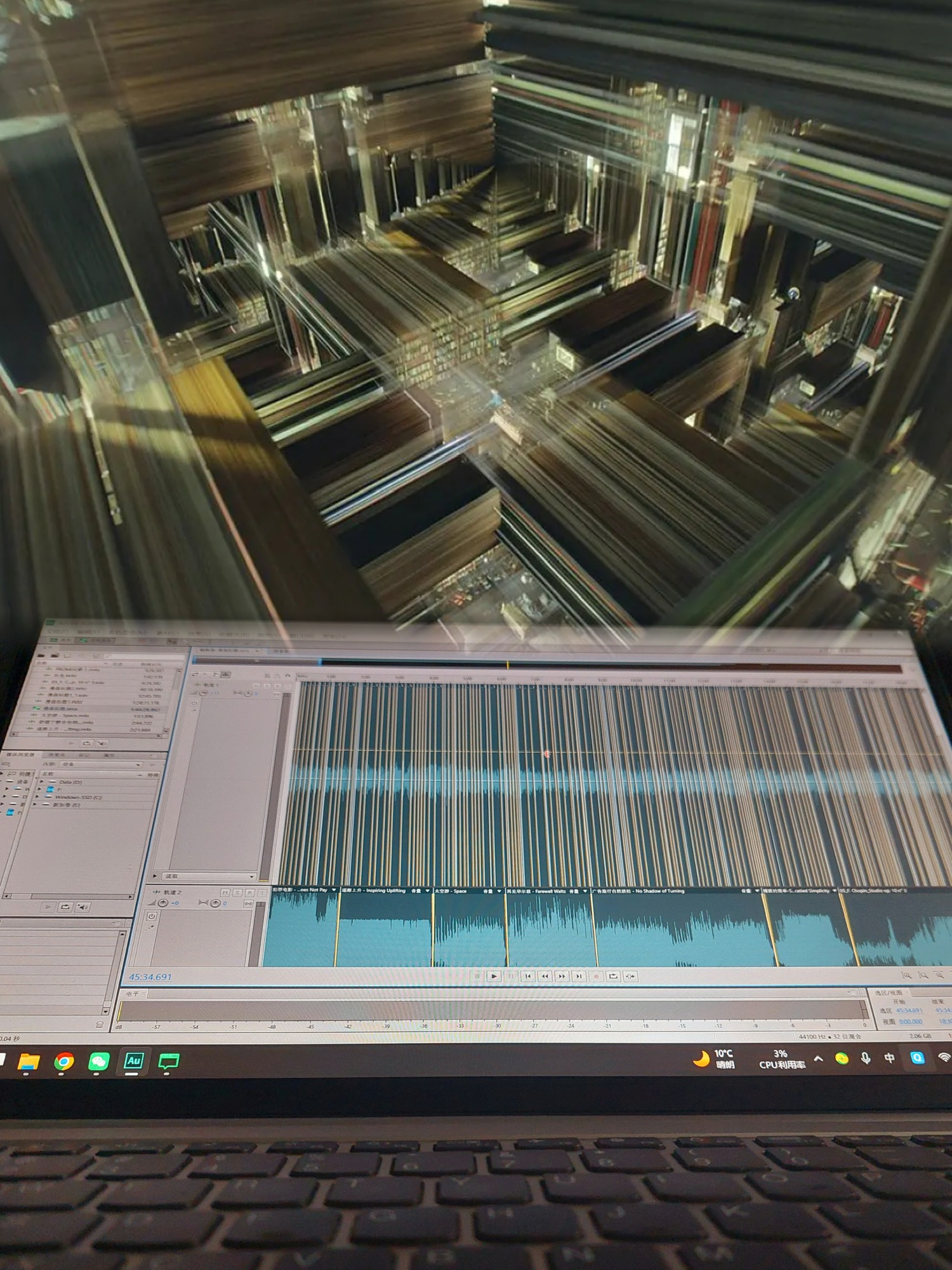The height and width of the screenshot is (1270, 952).
Task: Open dropdown arrow on the Farewell Waltz clip
Action: pyautogui.click(x=585, y=891)
